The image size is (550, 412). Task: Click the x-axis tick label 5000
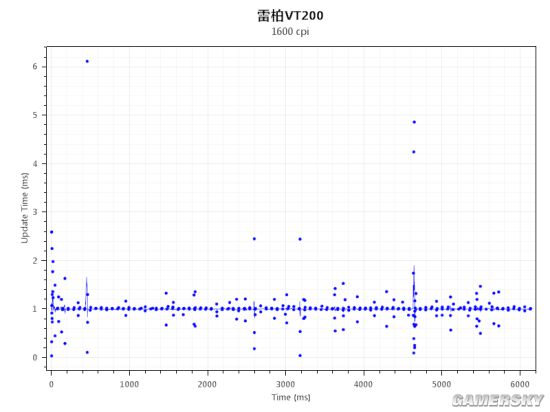click(441, 384)
